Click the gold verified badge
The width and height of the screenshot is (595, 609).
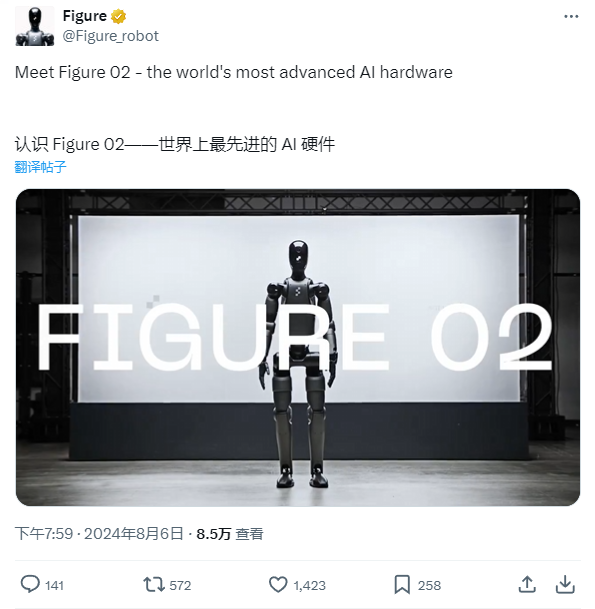[118, 17]
